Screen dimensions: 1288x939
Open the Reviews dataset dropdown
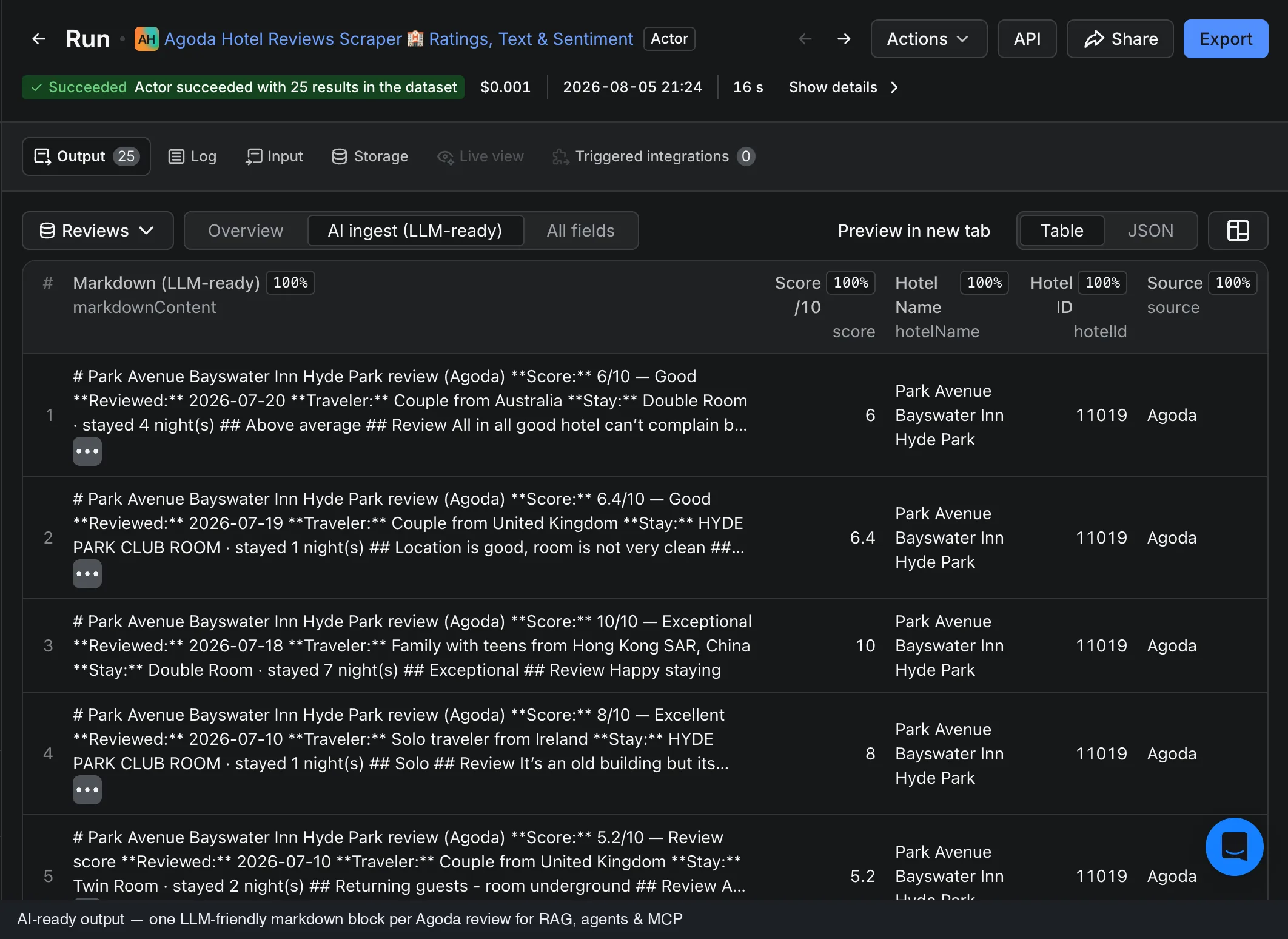click(98, 231)
